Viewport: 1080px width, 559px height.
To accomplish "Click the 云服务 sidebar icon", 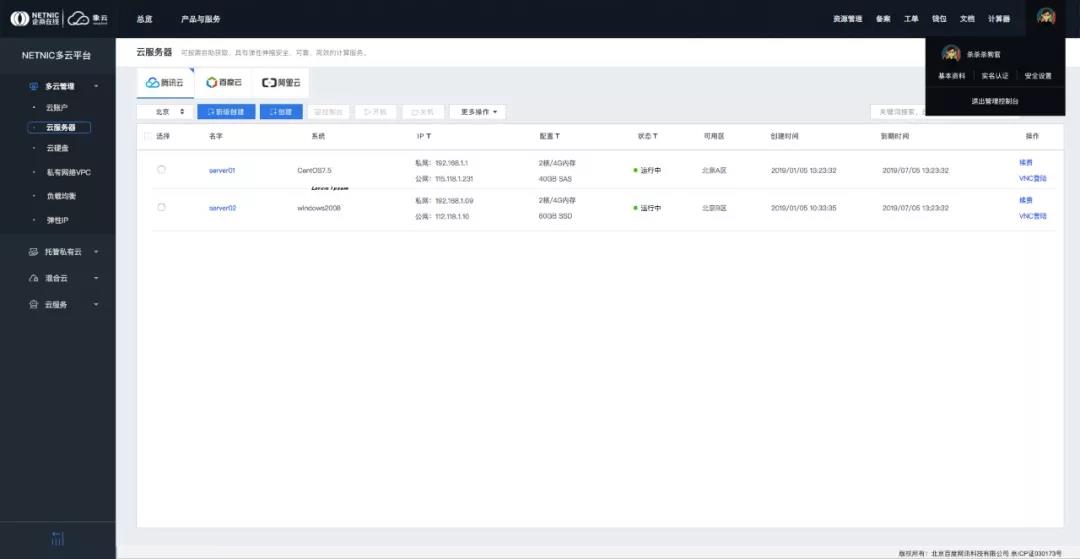I will pyautogui.click(x=34, y=304).
